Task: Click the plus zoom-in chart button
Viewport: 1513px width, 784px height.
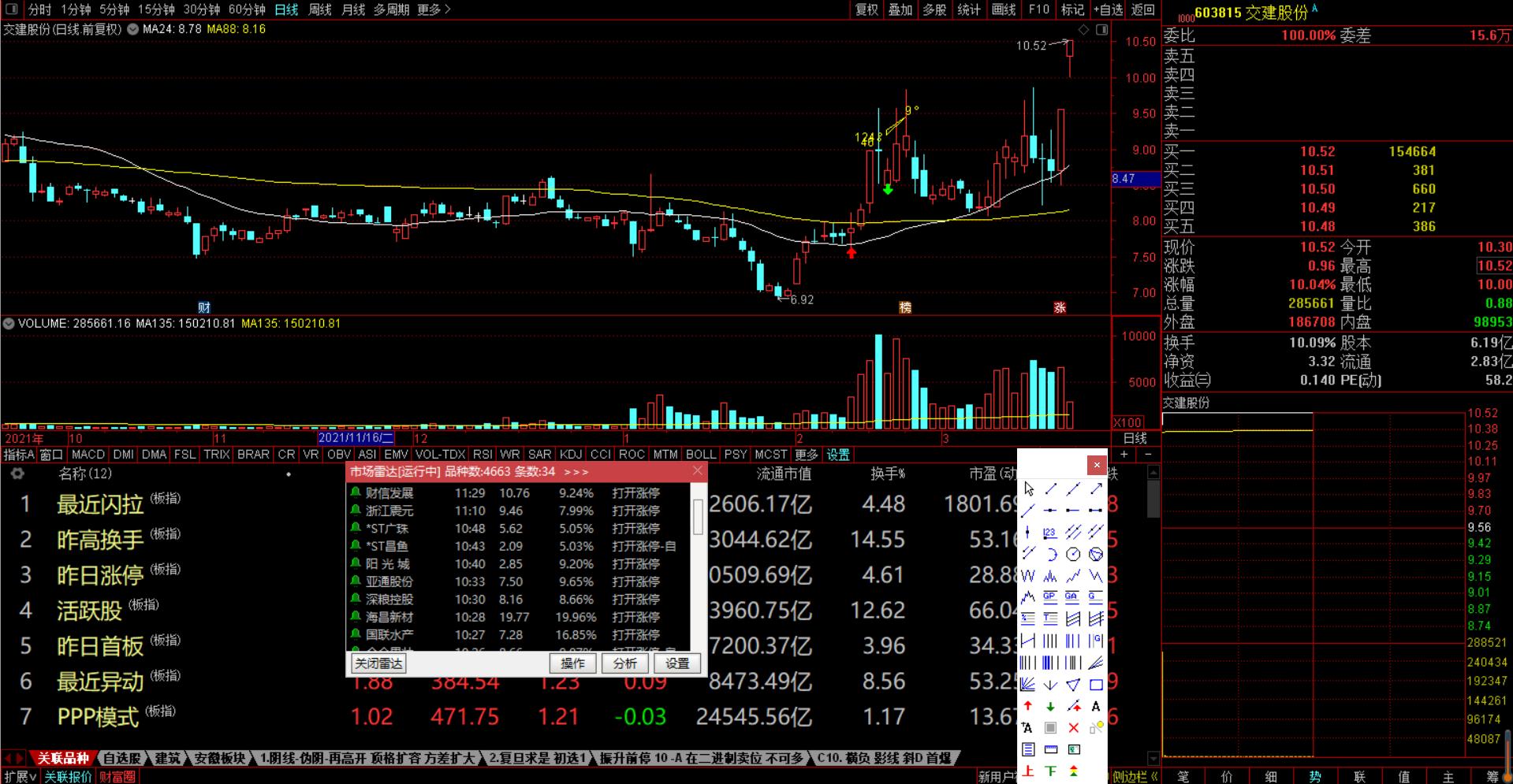Action: click(x=1124, y=455)
